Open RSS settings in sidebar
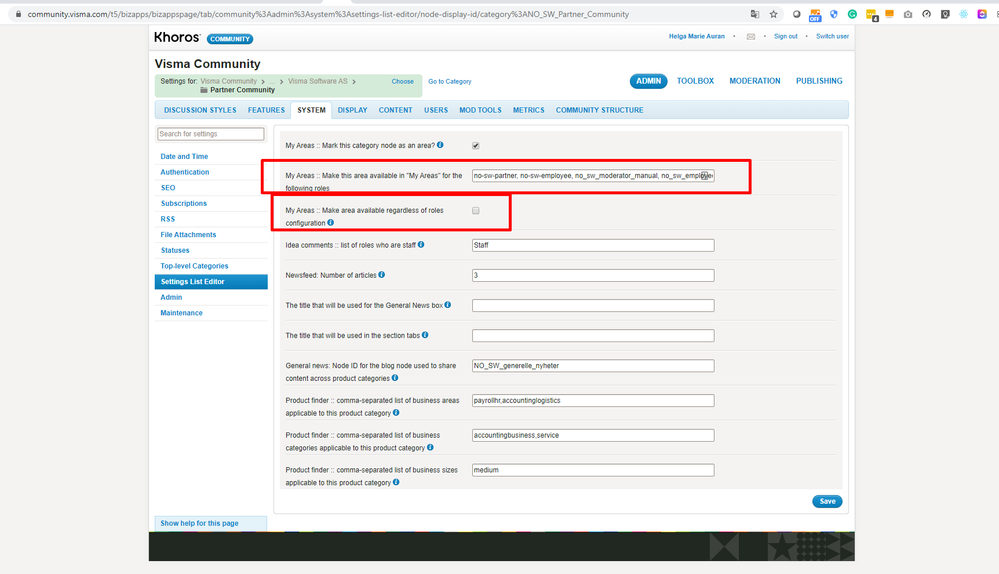This screenshot has height=574, width=999. (168, 219)
